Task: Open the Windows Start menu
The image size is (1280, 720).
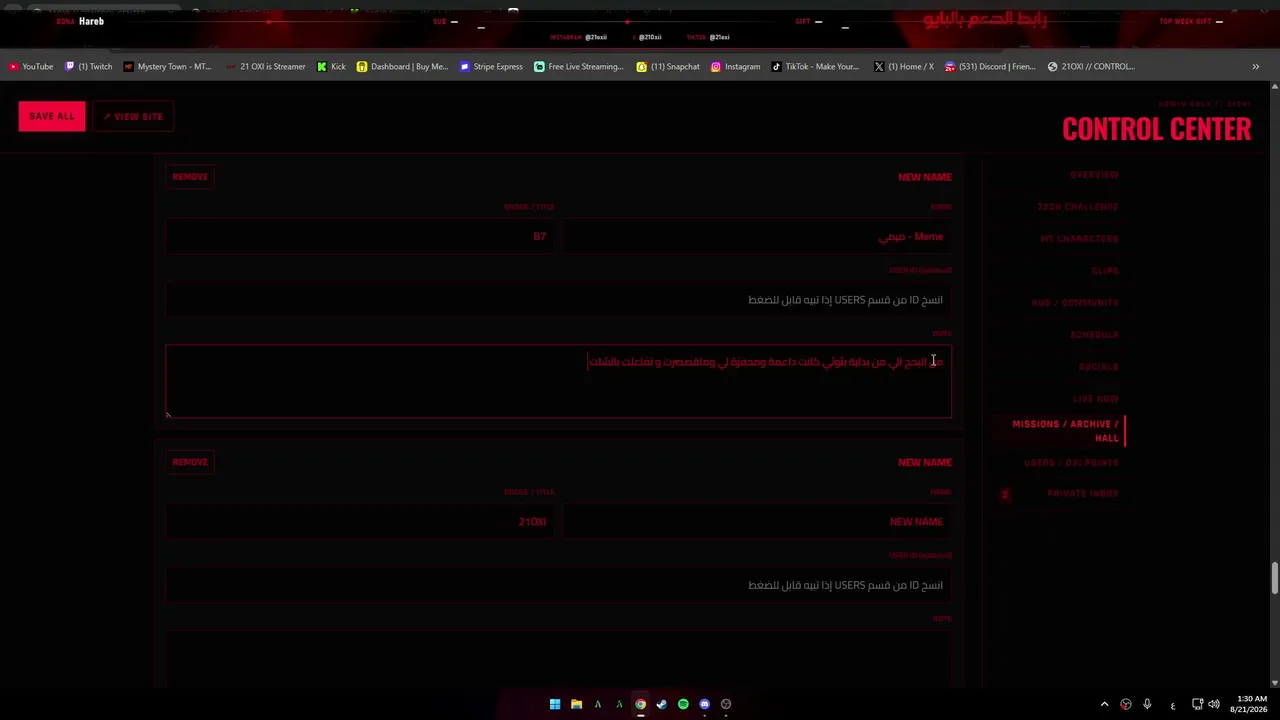Action: (x=555, y=704)
